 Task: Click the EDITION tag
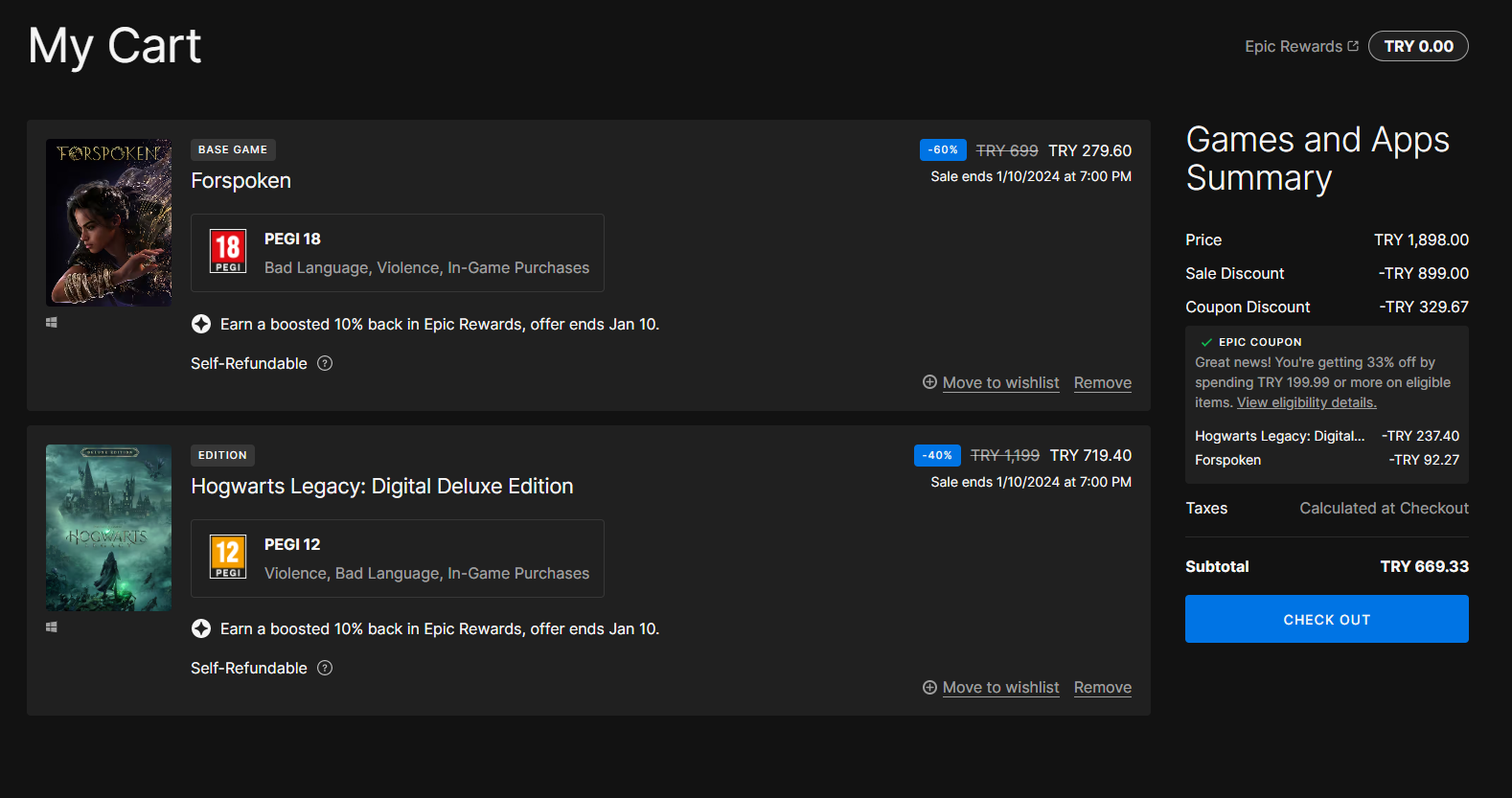pos(222,455)
